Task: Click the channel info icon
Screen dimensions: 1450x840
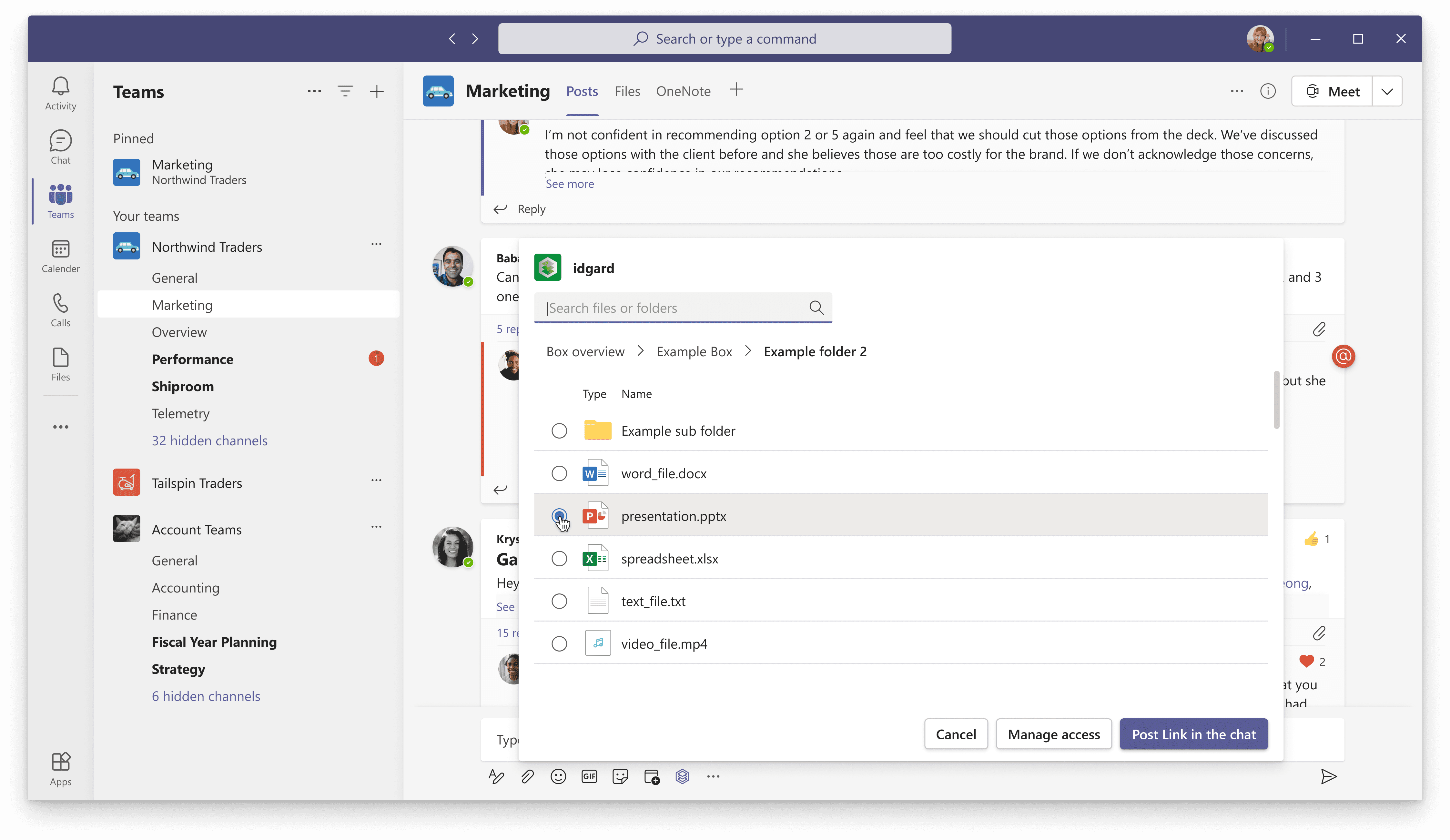Action: tap(1268, 91)
